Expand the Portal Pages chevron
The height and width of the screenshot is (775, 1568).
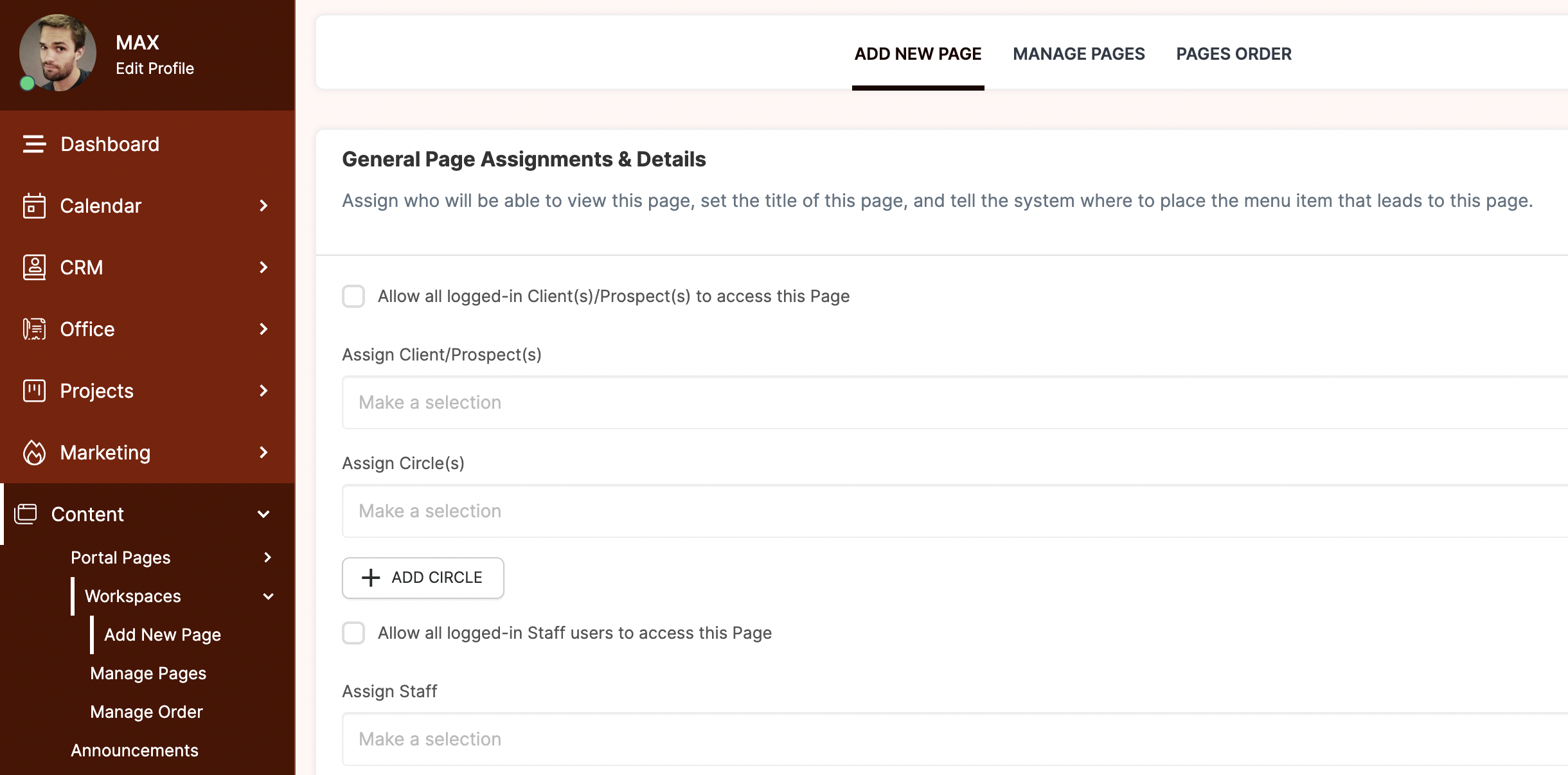click(x=268, y=558)
